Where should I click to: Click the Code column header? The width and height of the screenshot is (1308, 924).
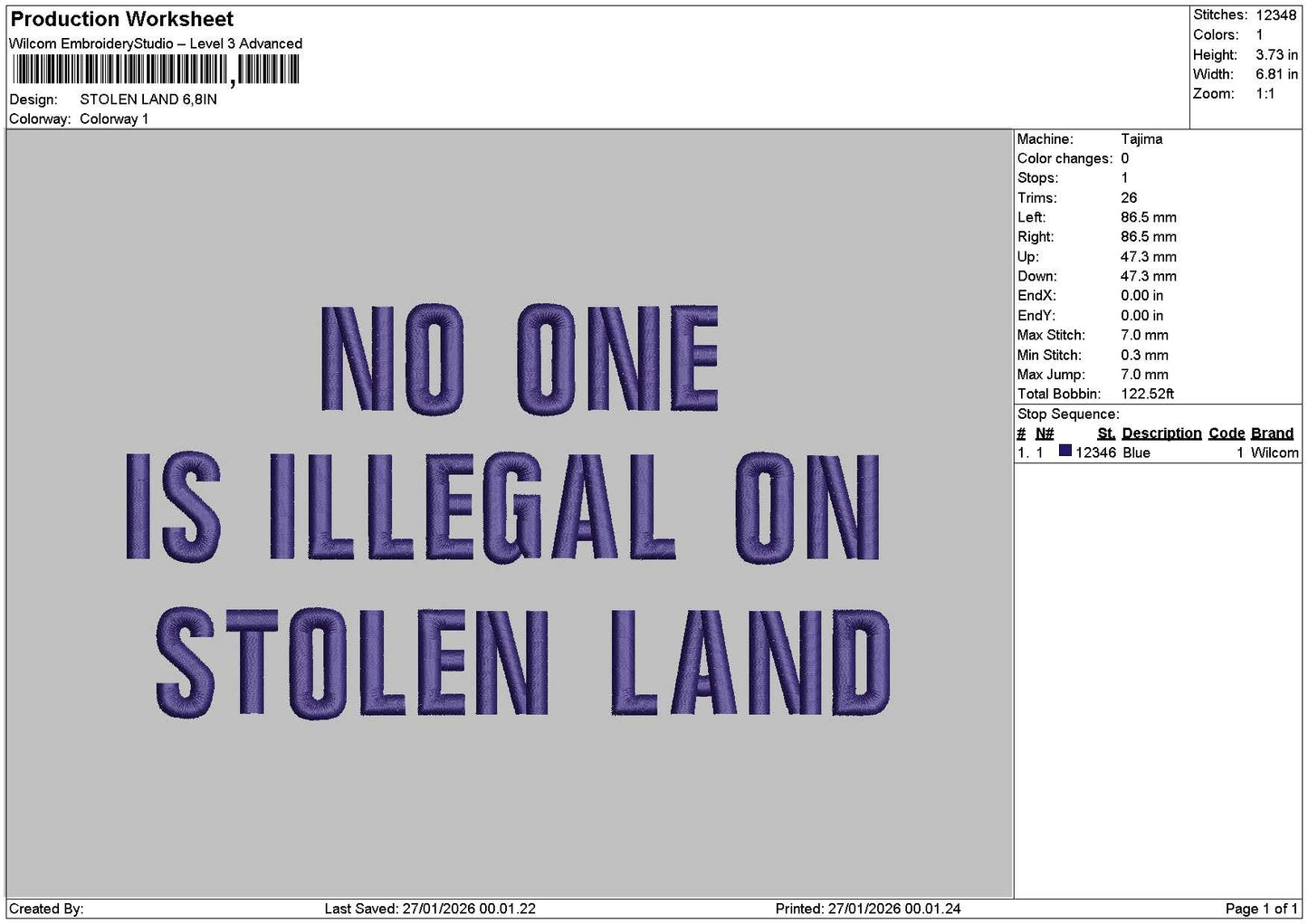click(x=1227, y=433)
